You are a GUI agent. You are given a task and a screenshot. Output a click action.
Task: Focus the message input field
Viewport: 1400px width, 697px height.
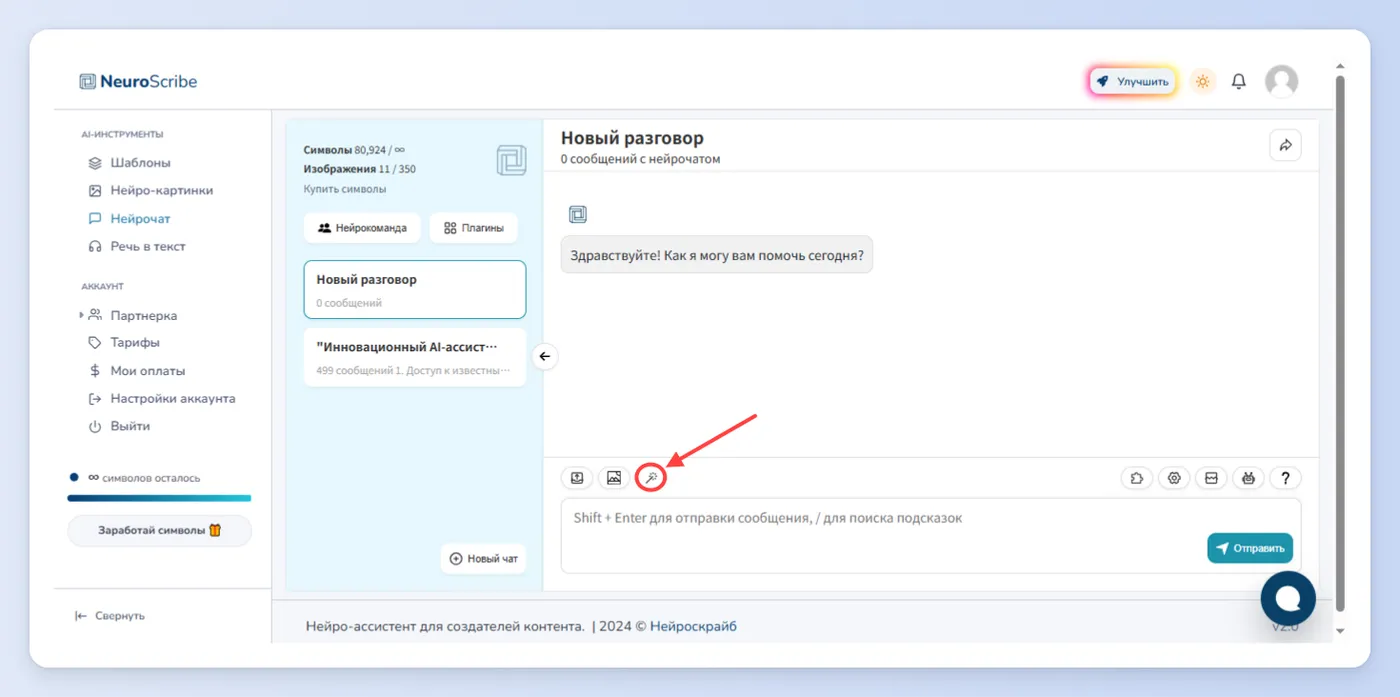coord(930,536)
